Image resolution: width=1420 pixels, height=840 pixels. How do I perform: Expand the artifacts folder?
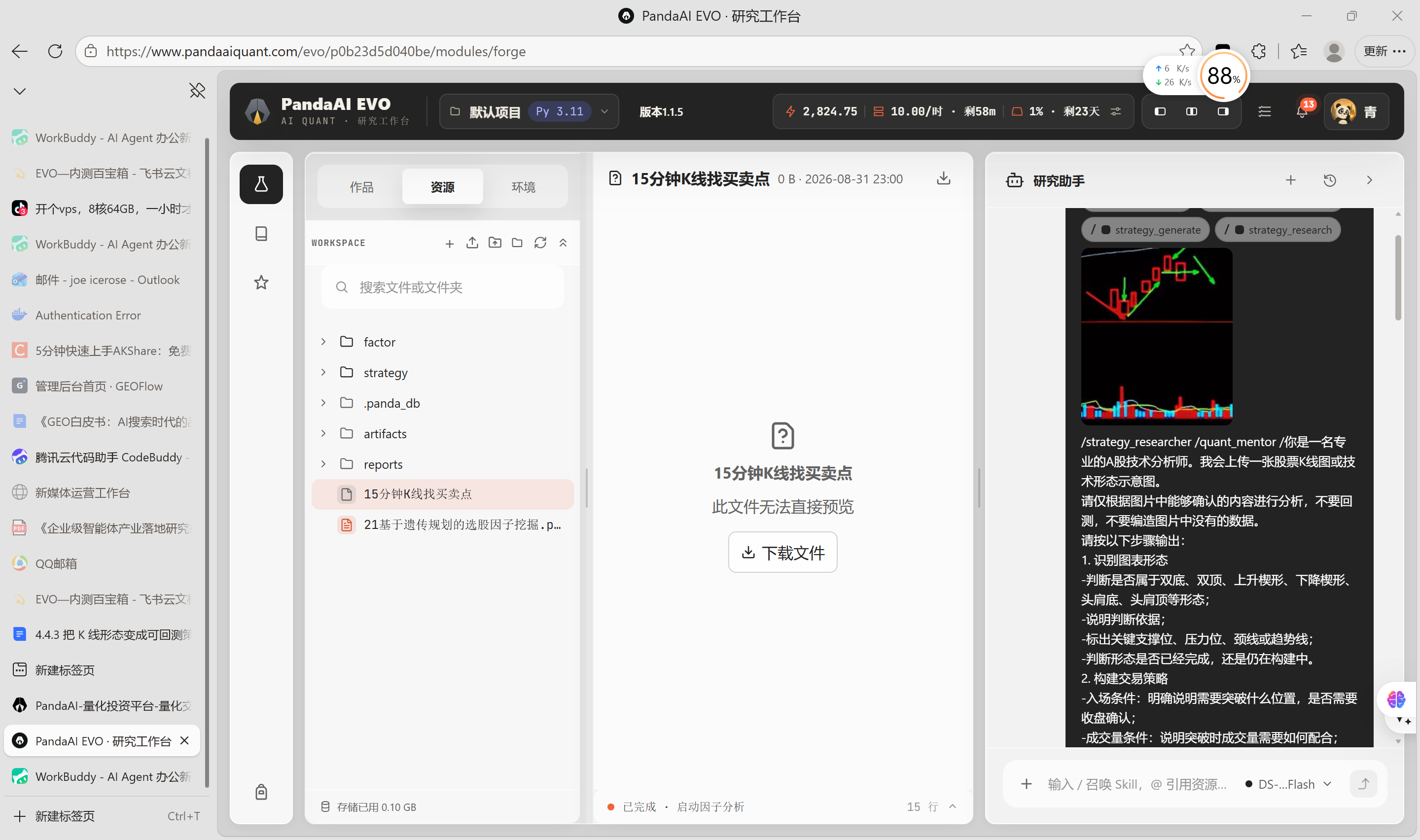pyautogui.click(x=323, y=434)
